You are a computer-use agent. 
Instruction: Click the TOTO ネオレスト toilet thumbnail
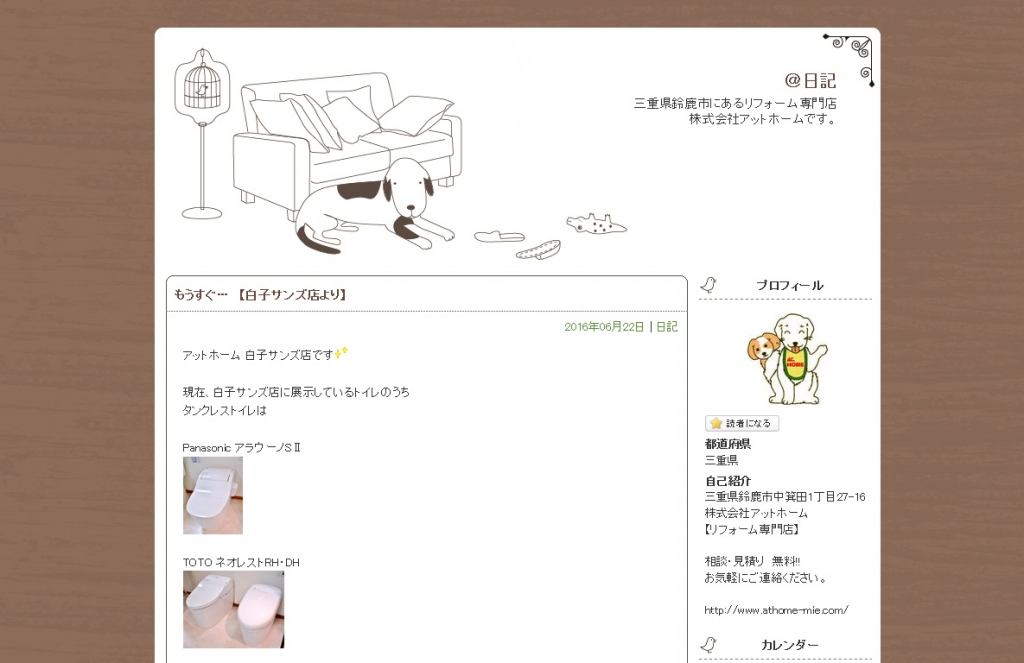(x=234, y=609)
